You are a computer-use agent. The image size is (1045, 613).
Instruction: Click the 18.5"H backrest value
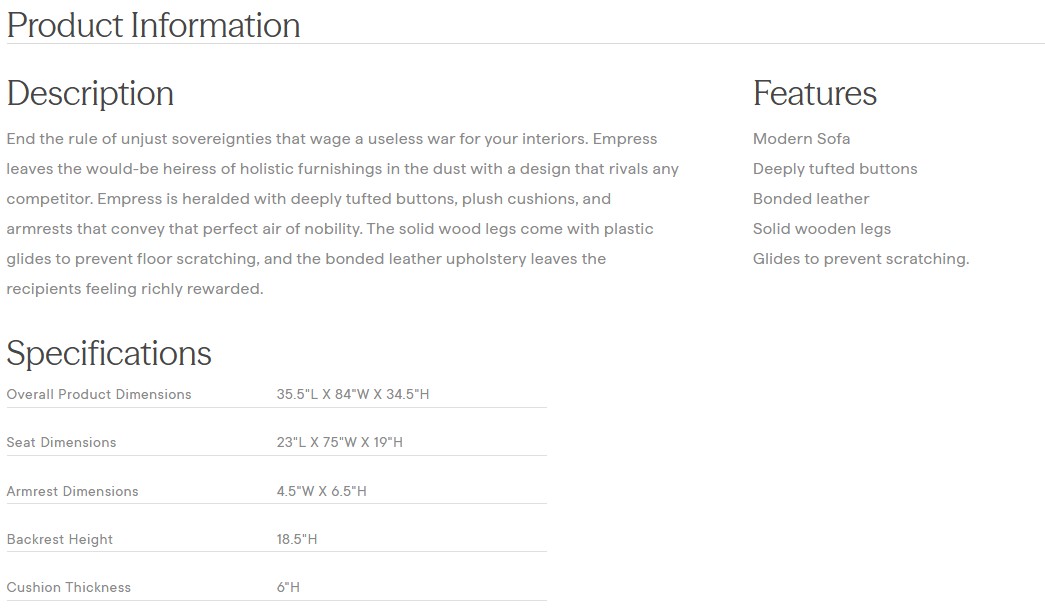[297, 539]
